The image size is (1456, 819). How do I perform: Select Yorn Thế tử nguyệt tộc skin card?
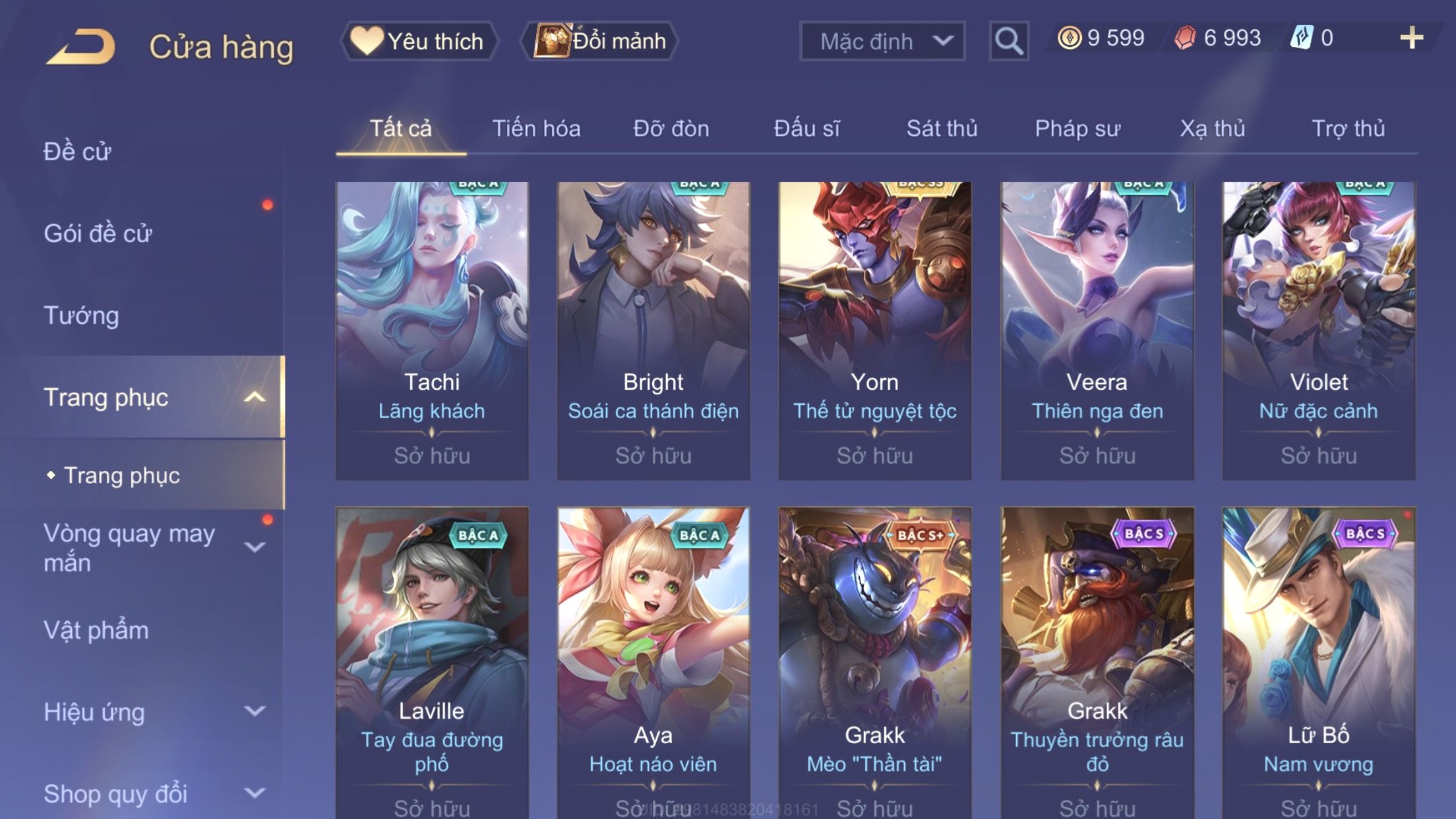(874, 330)
